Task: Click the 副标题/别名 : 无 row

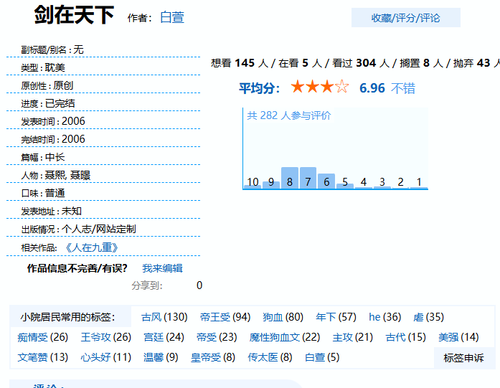Action: coord(103,50)
